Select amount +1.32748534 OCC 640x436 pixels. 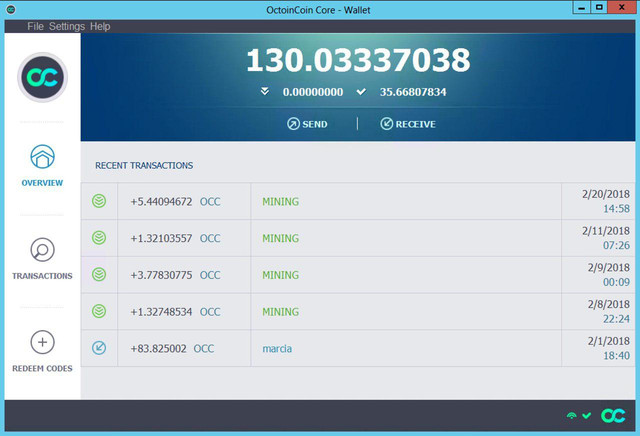[x=176, y=312]
